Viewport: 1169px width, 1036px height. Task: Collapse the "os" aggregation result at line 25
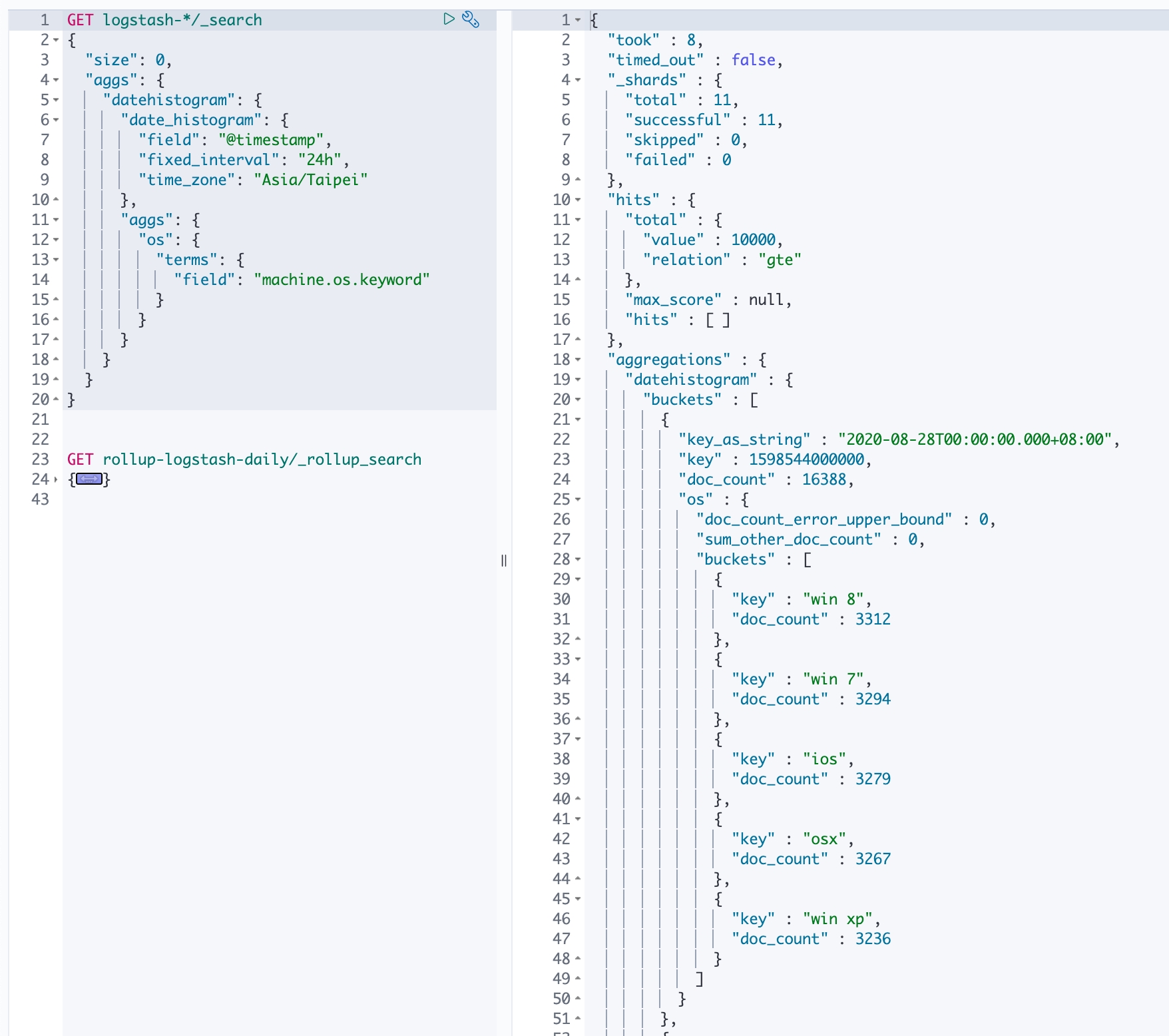pos(578,499)
